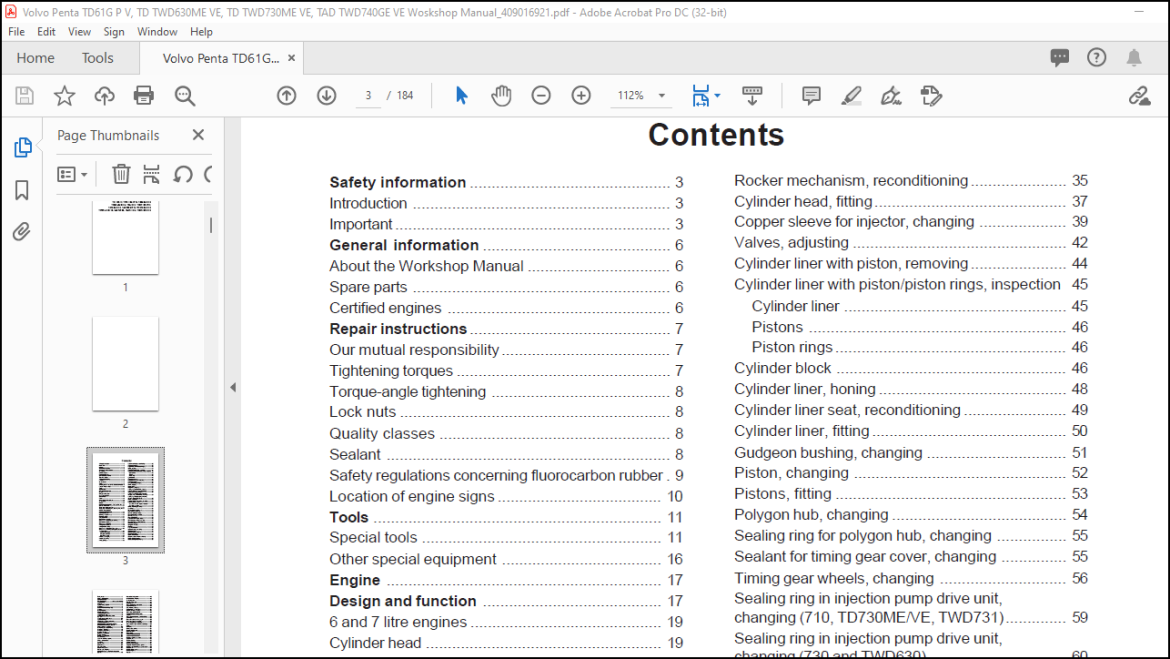The width and height of the screenshot is (1170, 659).
Task: Collapse the navigation pane with arrow
Action: 233,387
